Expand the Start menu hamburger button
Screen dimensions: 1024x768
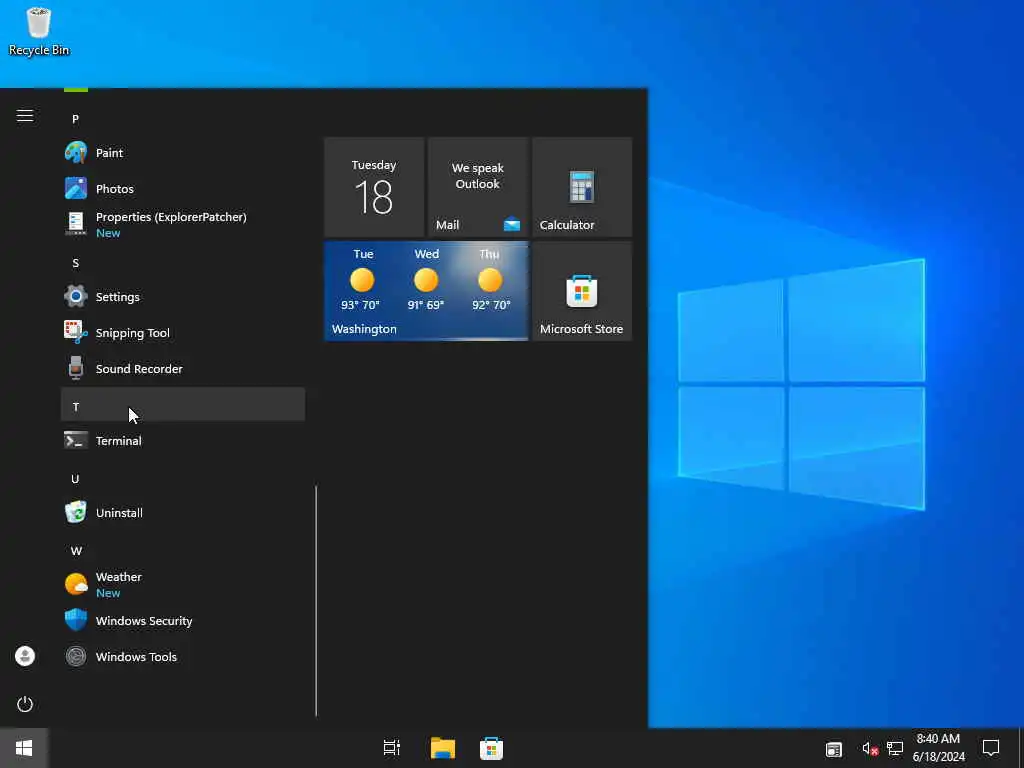(x=25, y=116)
